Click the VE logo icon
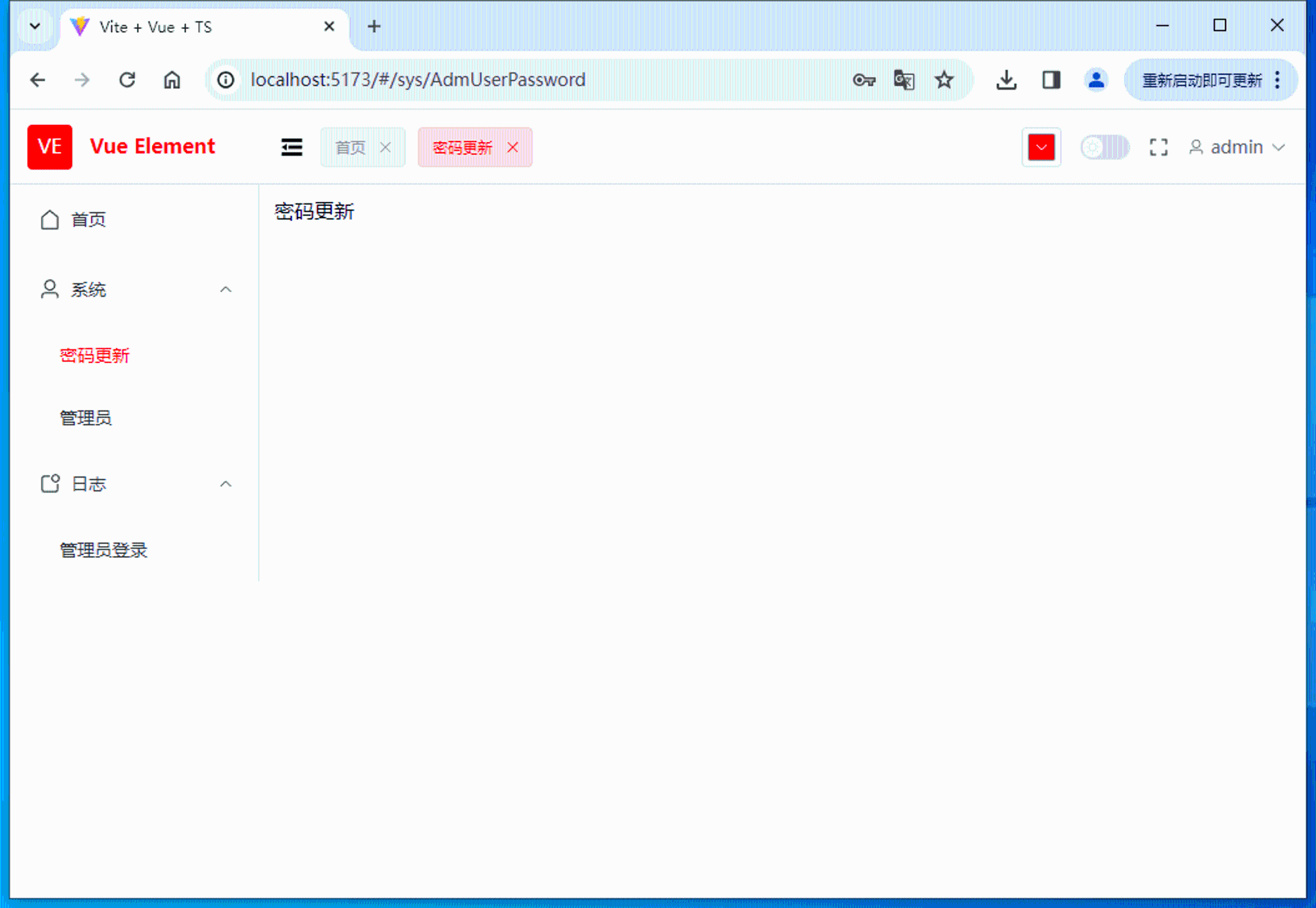Image resolution: width=1316 pixels, height=908 pixels. point(50,147)
